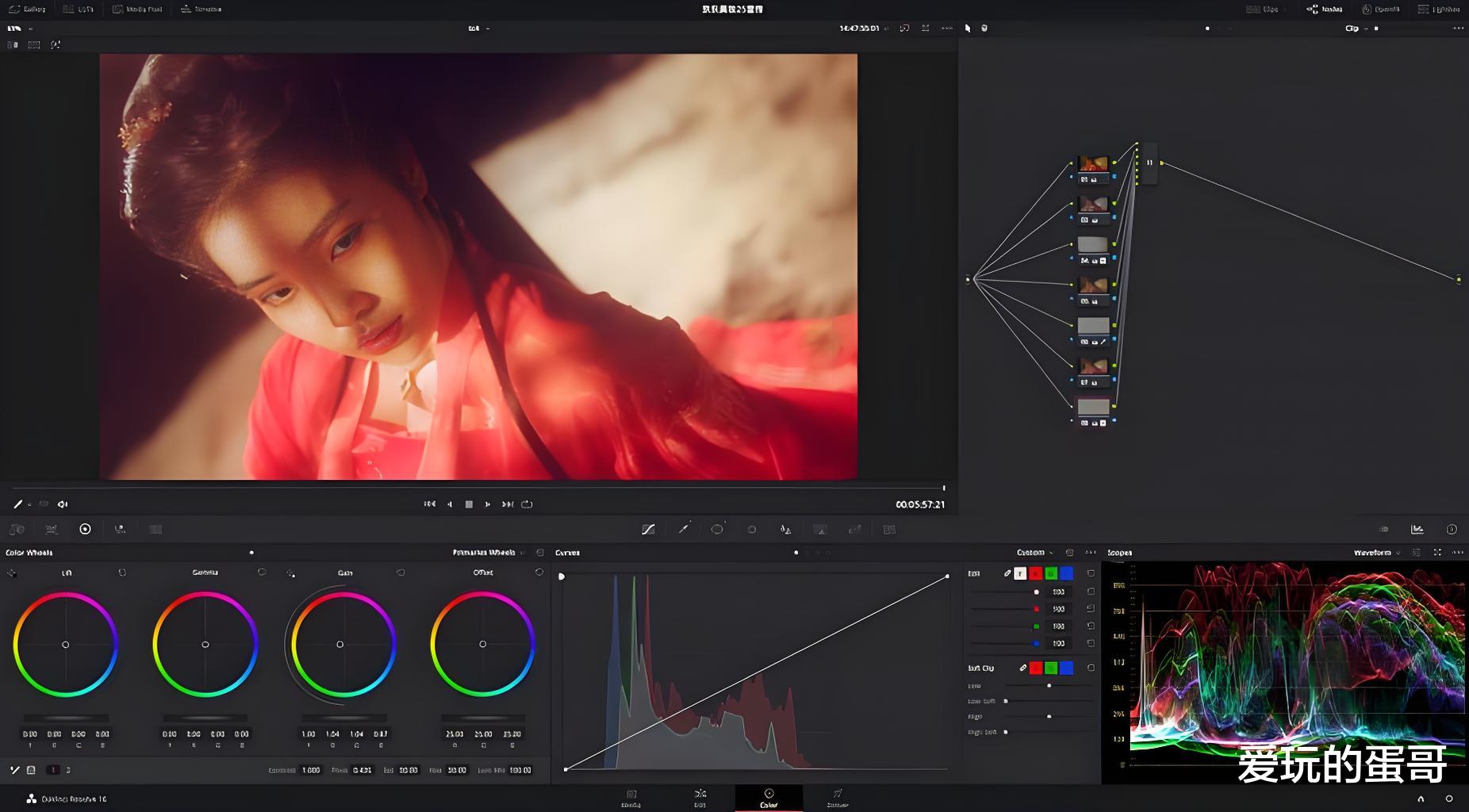Toggle curve channel ganging link in Edit row
The image size is (1469, 812).
(x=1007, y=573)
